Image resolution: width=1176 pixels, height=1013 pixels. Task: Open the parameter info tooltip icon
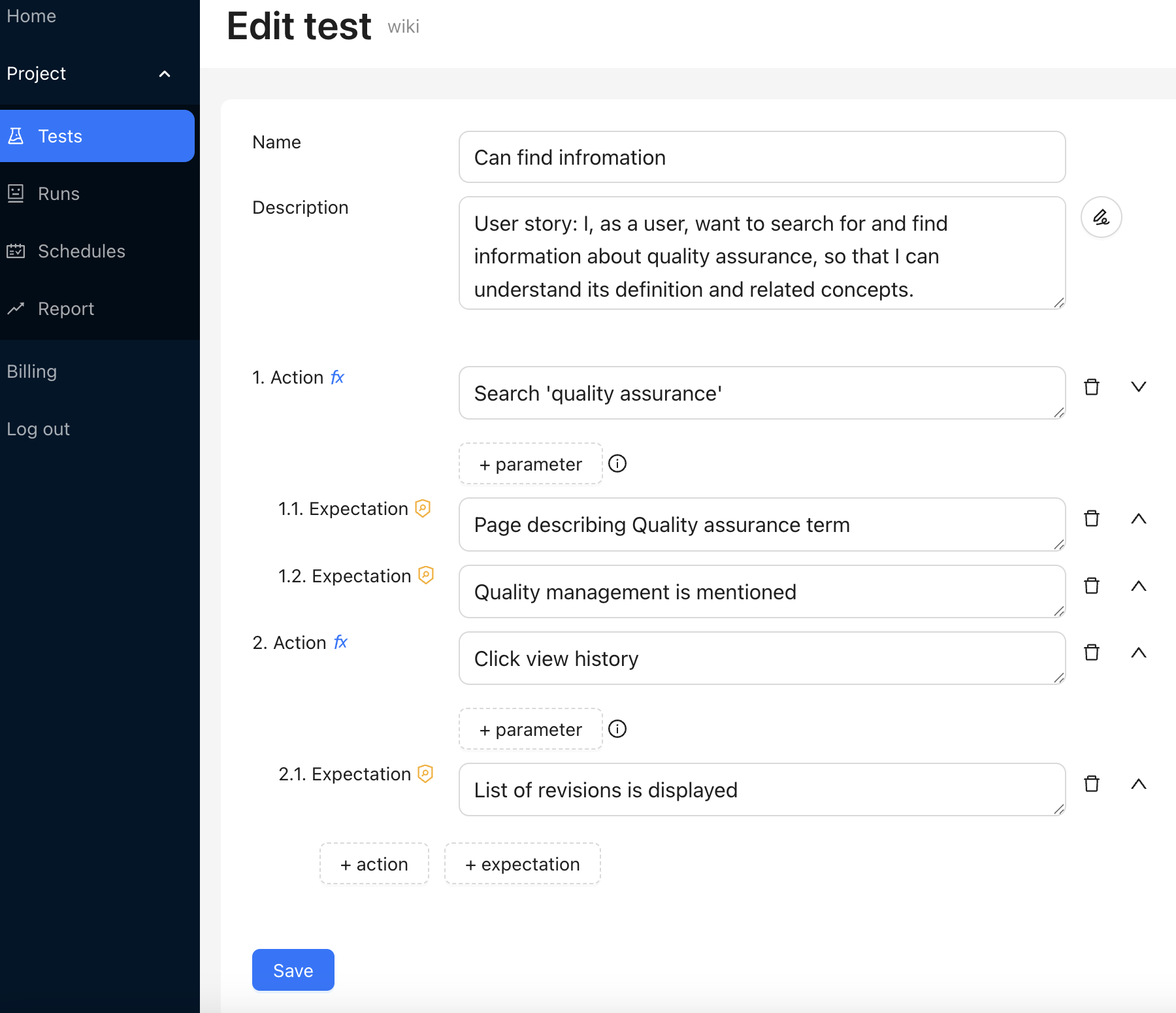click(618, 464)
